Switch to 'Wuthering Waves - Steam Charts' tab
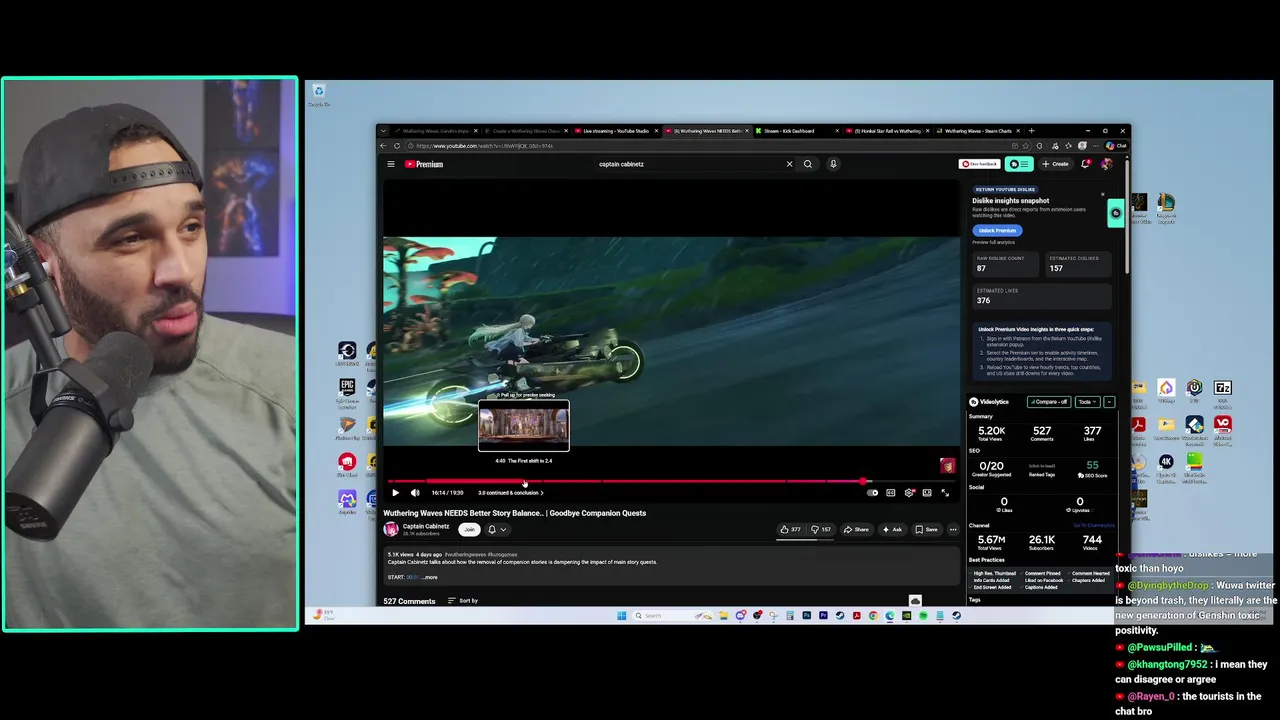1280x720 pixels. click(x=978, y=131)
